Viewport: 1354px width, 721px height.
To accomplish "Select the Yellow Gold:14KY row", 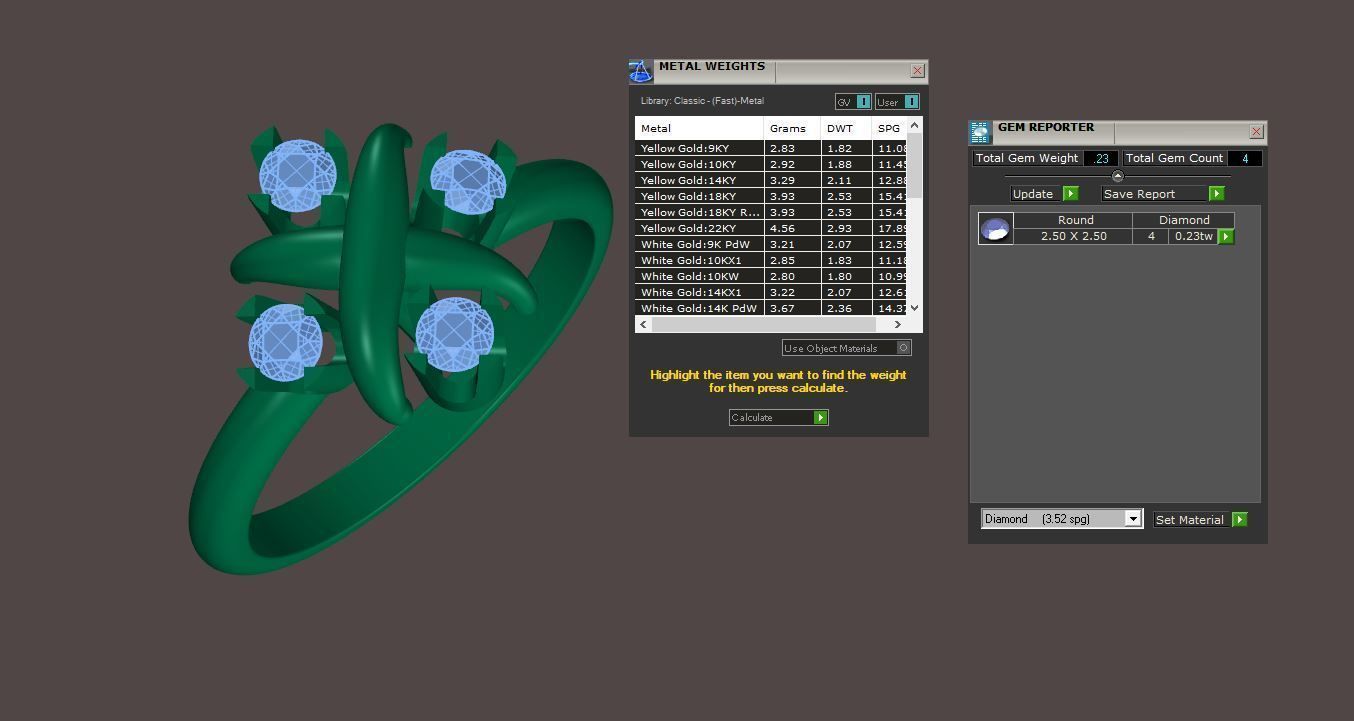I will coord(770,180).
